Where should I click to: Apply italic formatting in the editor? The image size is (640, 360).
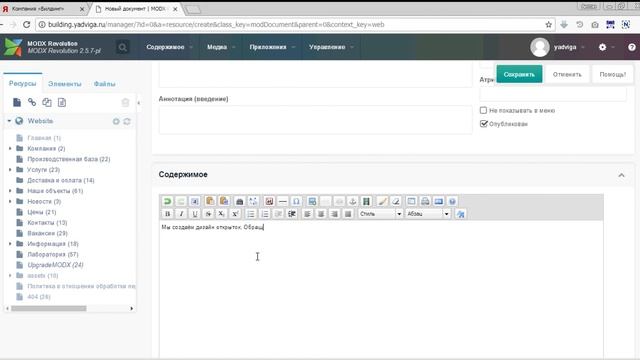point(181,214)
